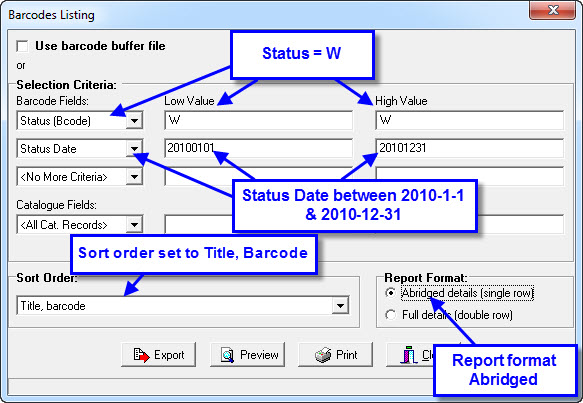Click the Close button's door icon
583x403 pixels.
point(409,355)
